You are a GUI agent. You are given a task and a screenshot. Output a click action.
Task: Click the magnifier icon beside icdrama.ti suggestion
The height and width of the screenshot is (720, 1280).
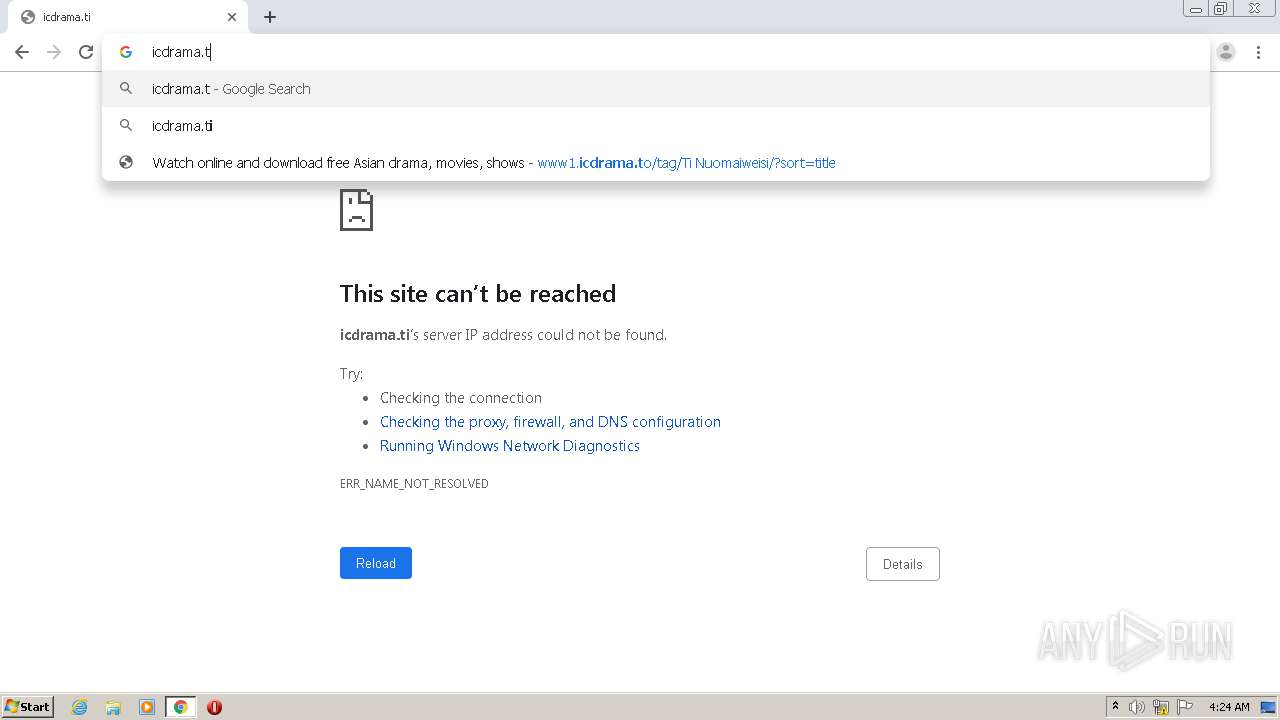(x=126, y=126)
